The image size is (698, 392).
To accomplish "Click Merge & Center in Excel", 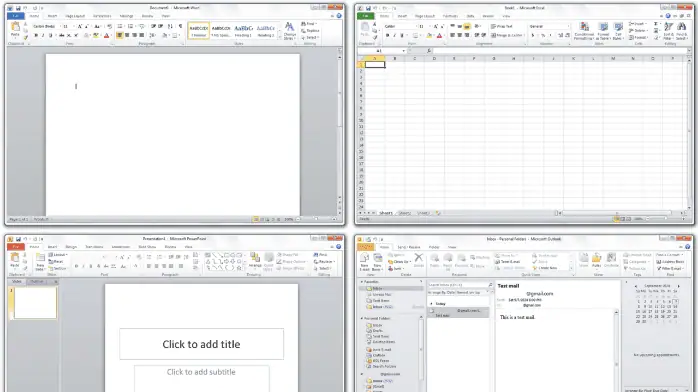I will 507,35.
